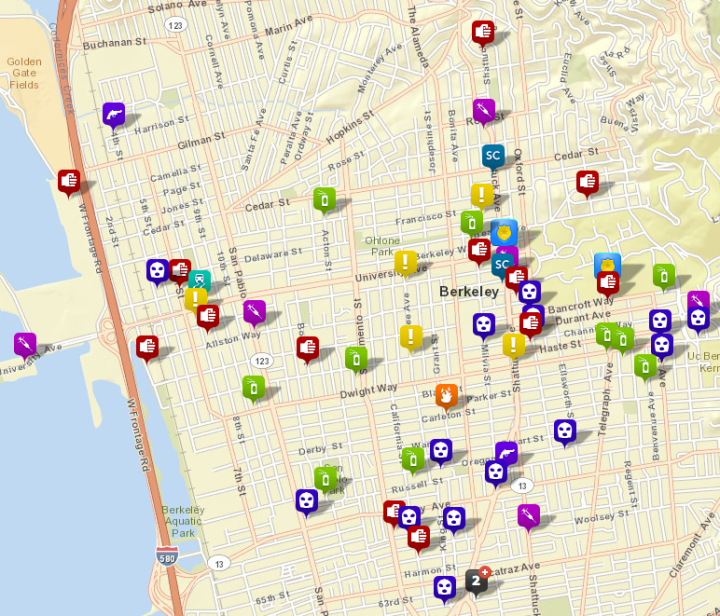Open the police badge marker near Oxford St
This screenshot has width=720, height=616.
[x=504, y=233]
